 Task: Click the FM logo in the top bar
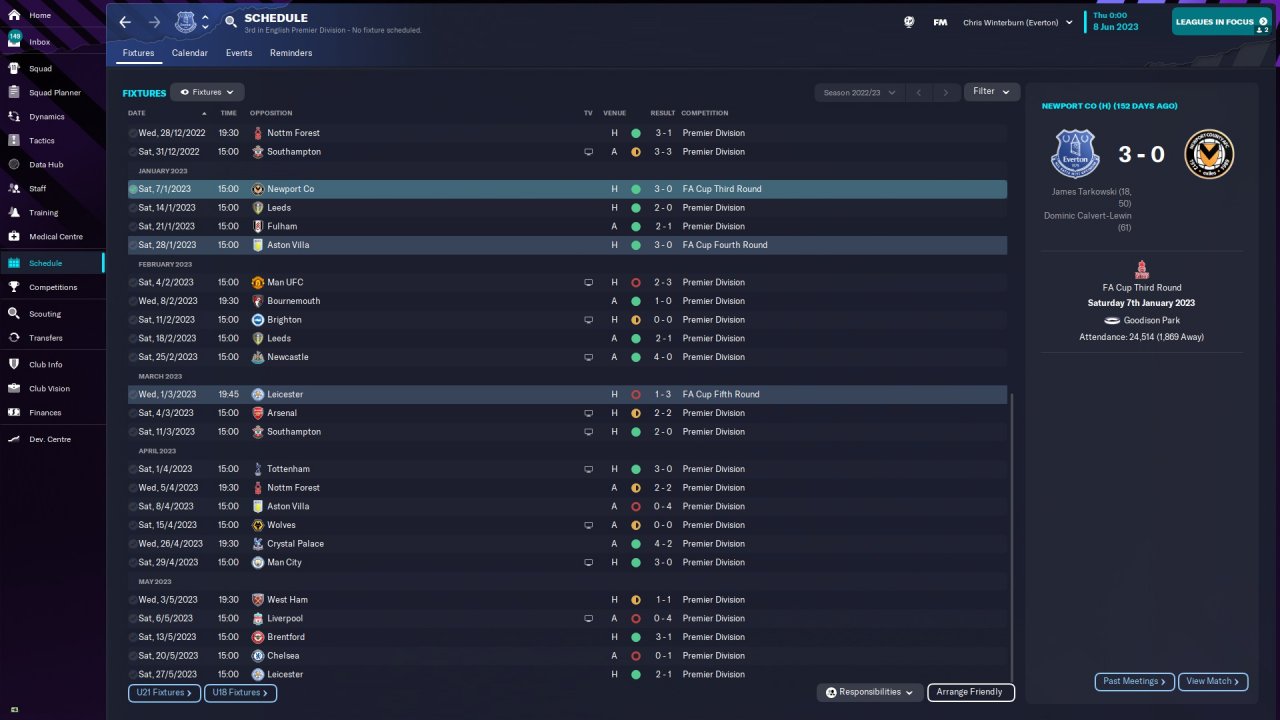tap(940, 22)
